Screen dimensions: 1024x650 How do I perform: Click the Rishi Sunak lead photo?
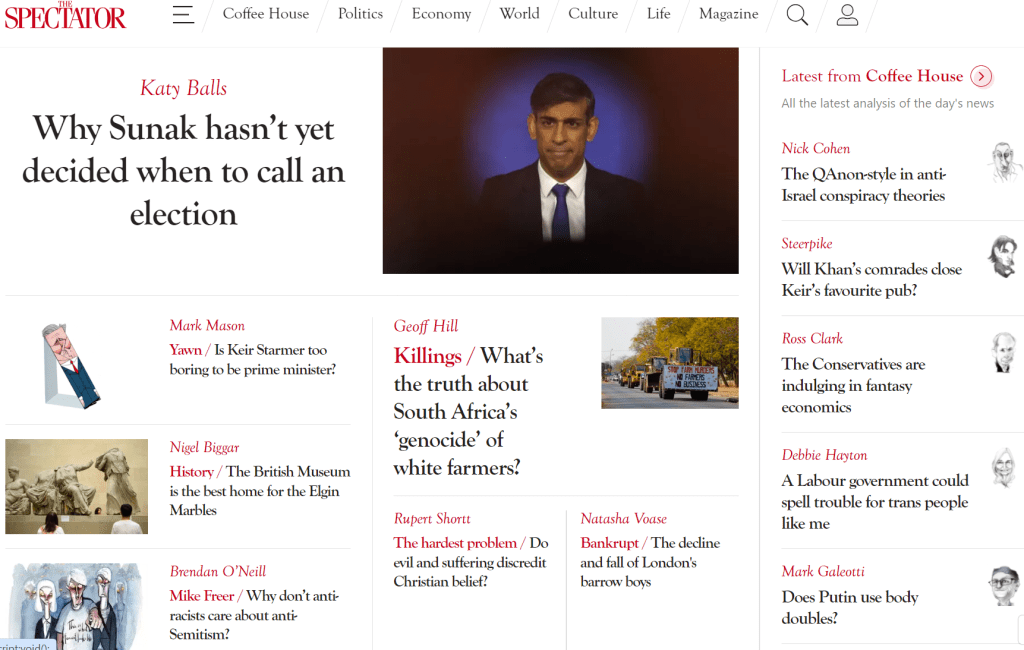pyautogui.click(x=560, y=161)
